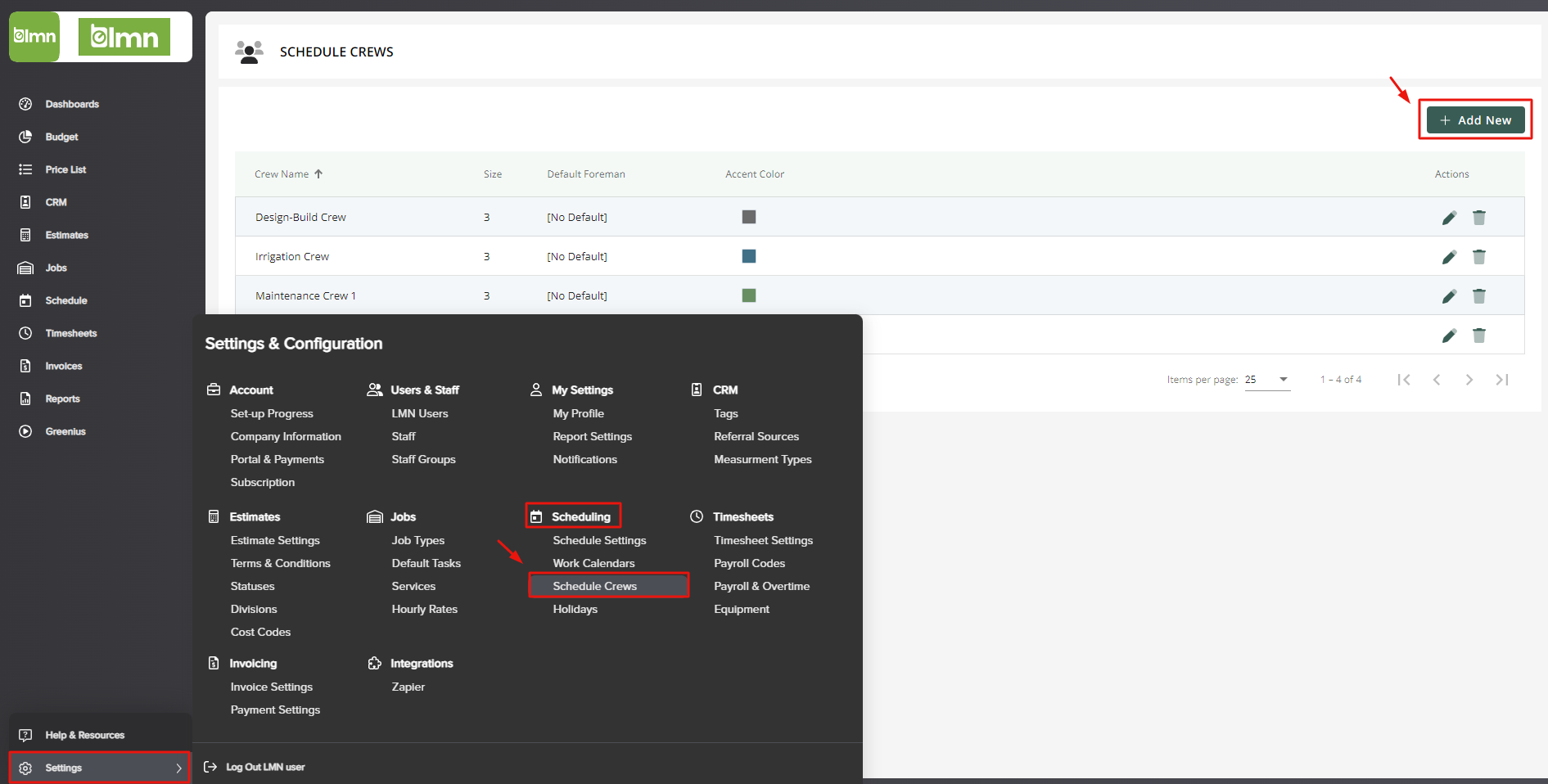Viewport: 1548px width, 784px height.
Task: Click Design-Build Crew gray accent color swatch
Action: 749,217
